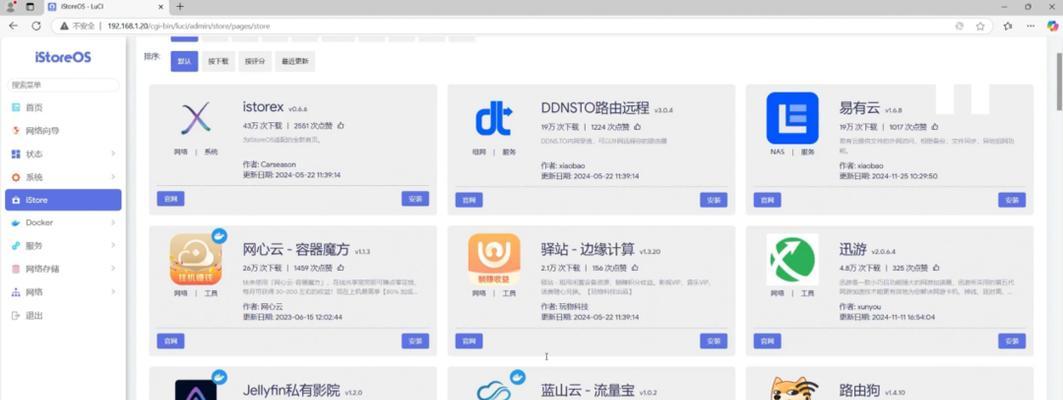The width and height of the screenshot is (1063, 400).
Task: Click the browser back arrow
Action: point(14,26)
